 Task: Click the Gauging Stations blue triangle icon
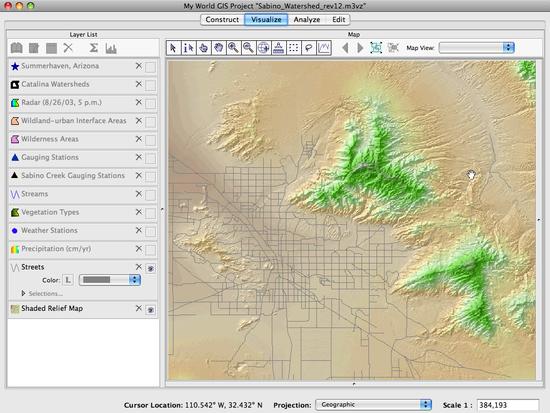(x=15, y=157)
